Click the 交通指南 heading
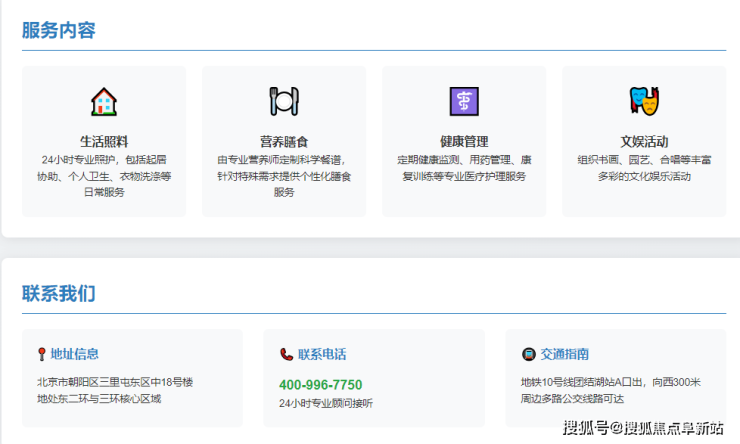 565,354
